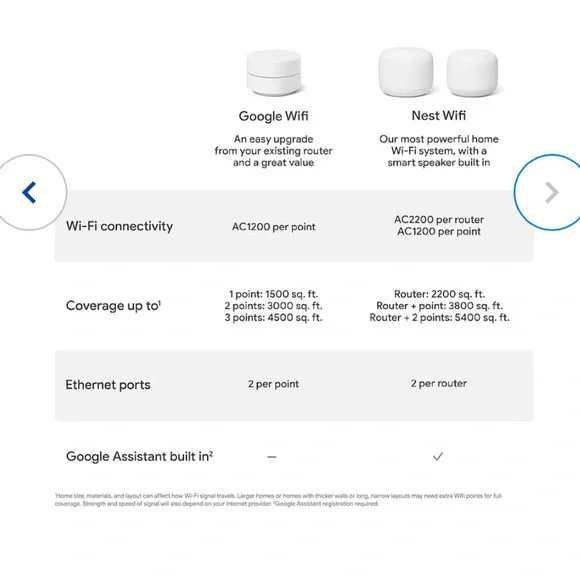
Task: Click the footnote about home size
Action: 278,500
